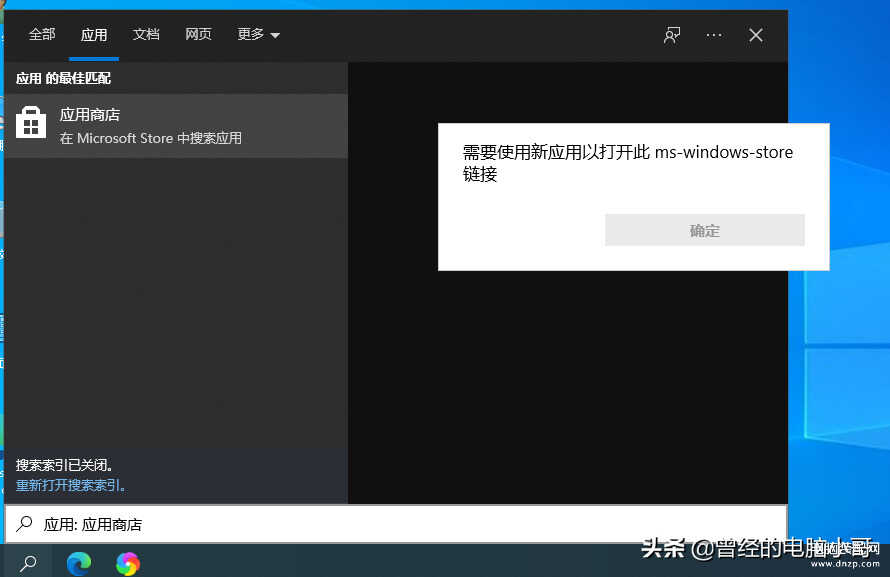Screen dimensions: 890x577
Task: Click the magnifier icon in search box
Action: [x=24, y=524]
